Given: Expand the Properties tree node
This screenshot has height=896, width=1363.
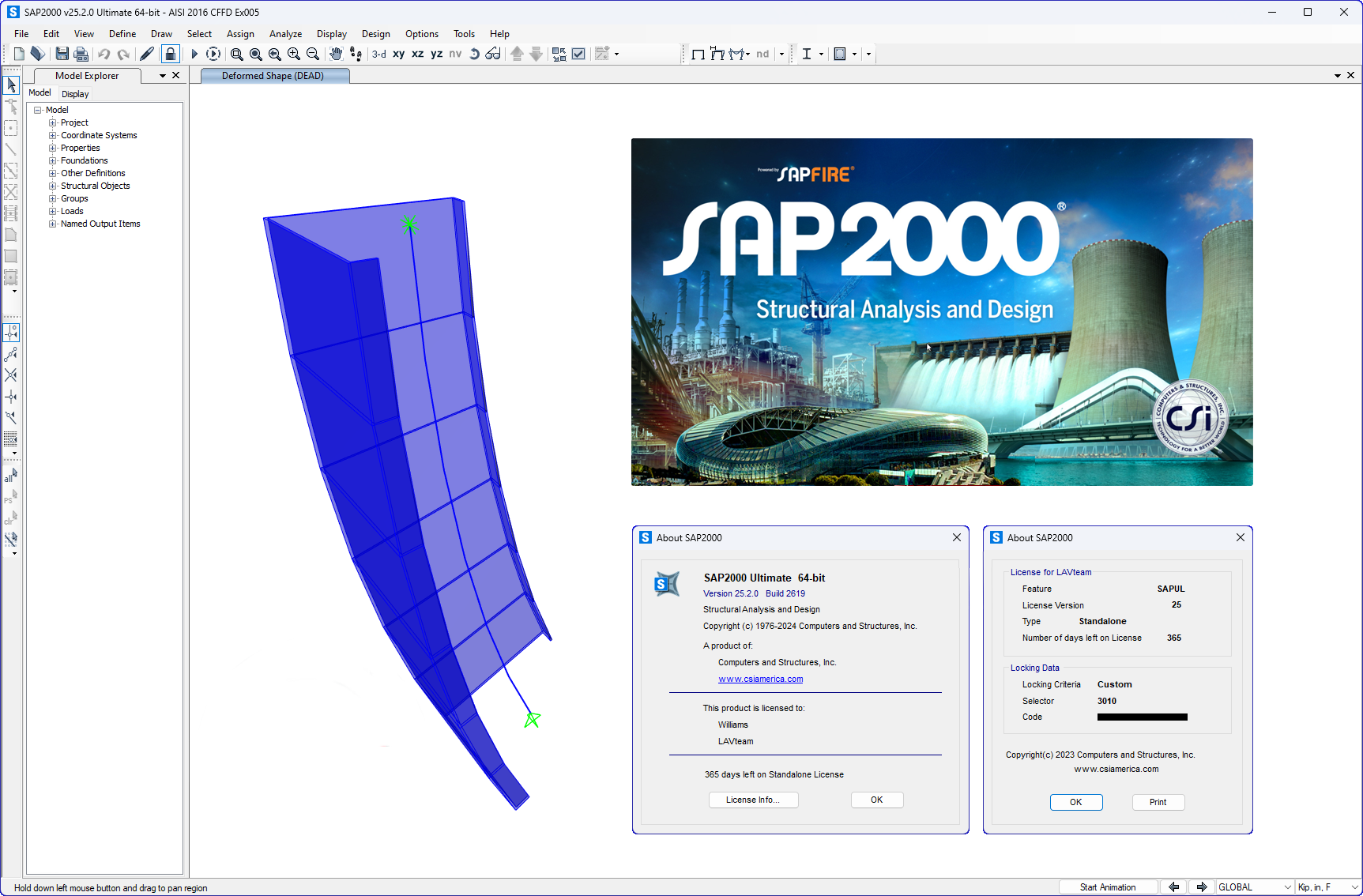Looking at the screenshot, I should tap(53, 148).
